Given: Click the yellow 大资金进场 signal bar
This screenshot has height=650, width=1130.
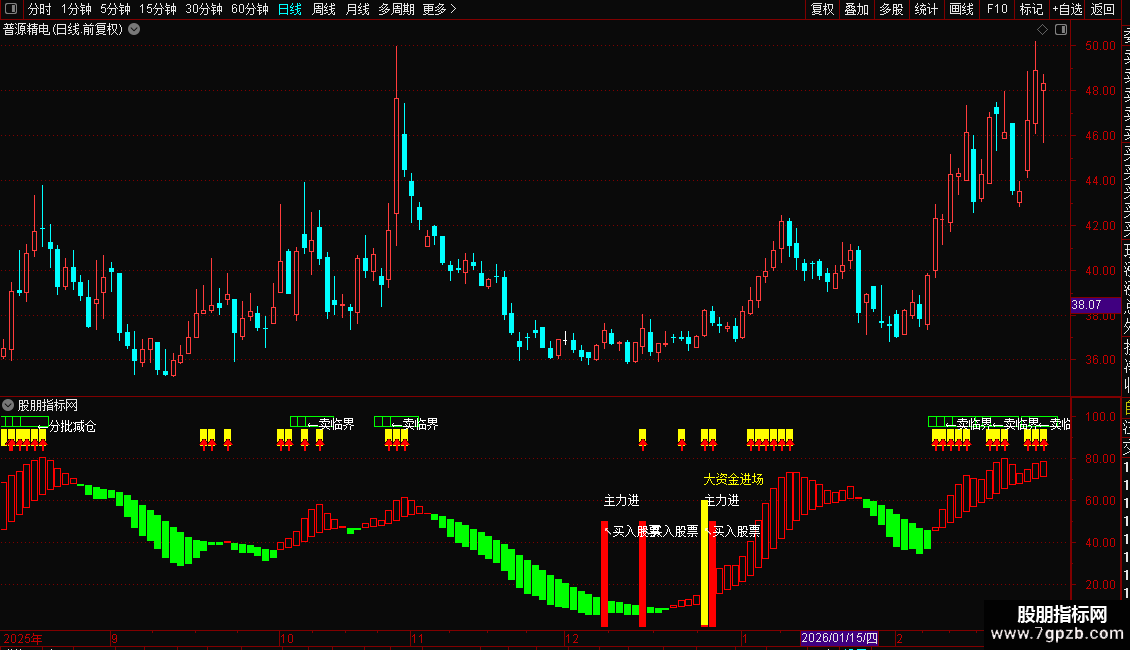Looking at the screenshot, I should click(x=704, y=563).
